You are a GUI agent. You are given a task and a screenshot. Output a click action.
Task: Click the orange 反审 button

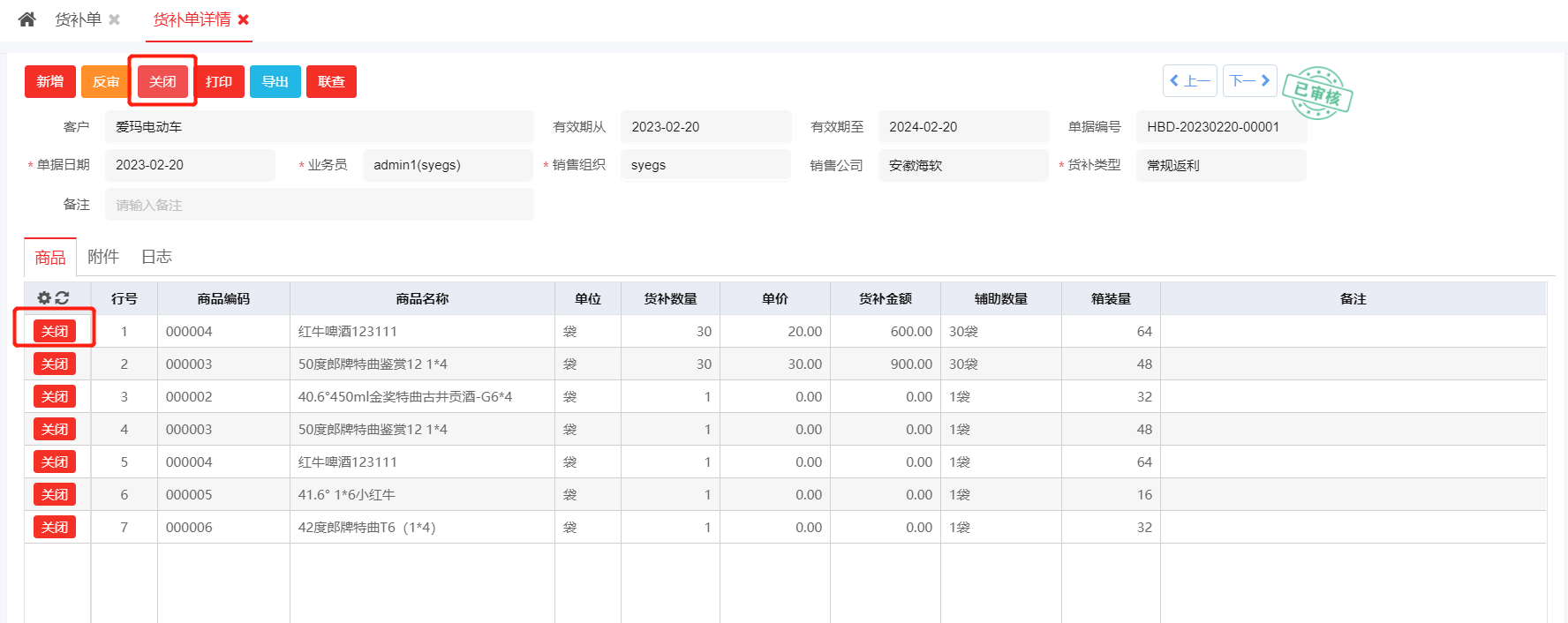point(106,82)
